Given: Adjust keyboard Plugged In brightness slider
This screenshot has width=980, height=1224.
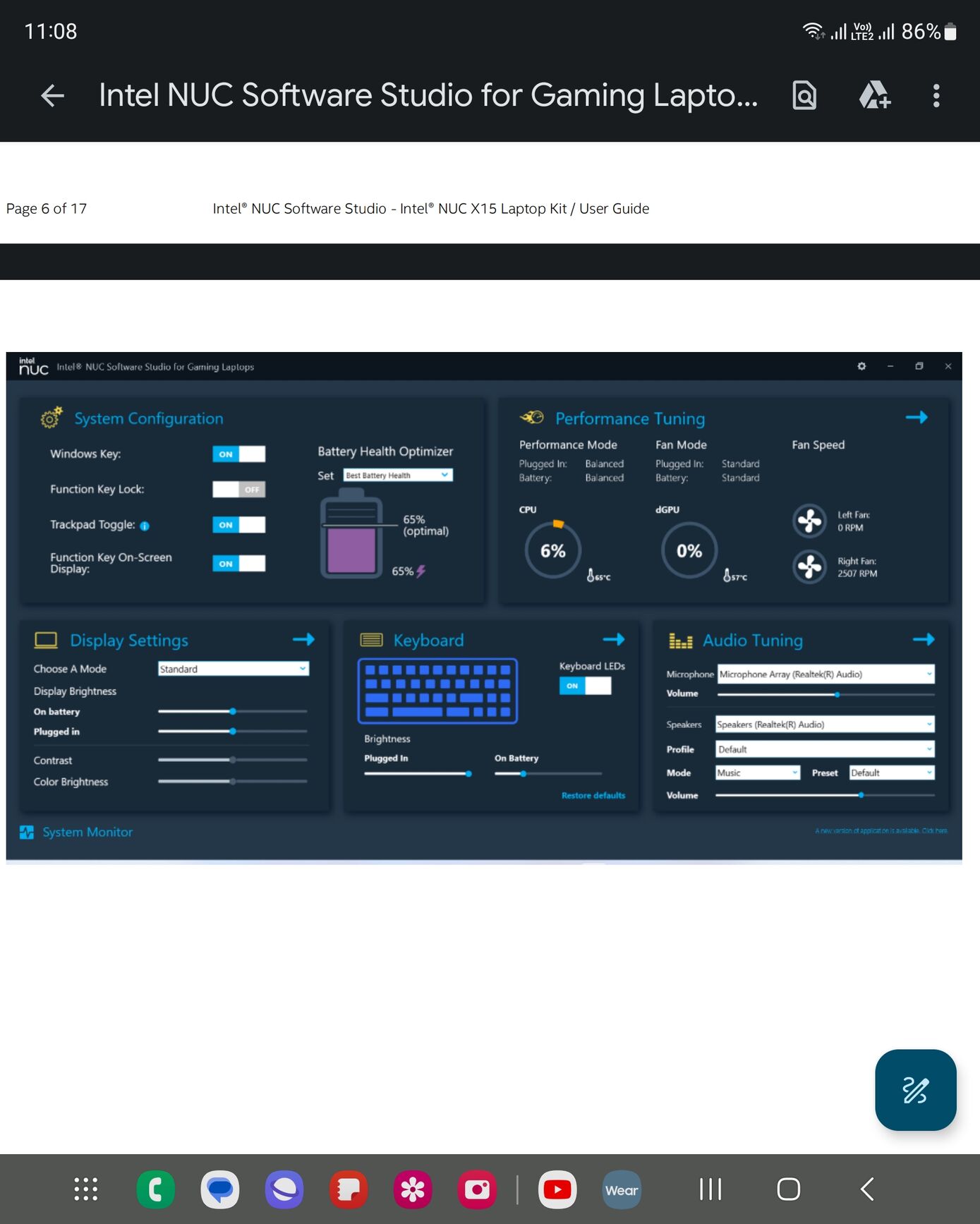Looking at the screenshot, I should pyautogui.click(x=418, y=773).
